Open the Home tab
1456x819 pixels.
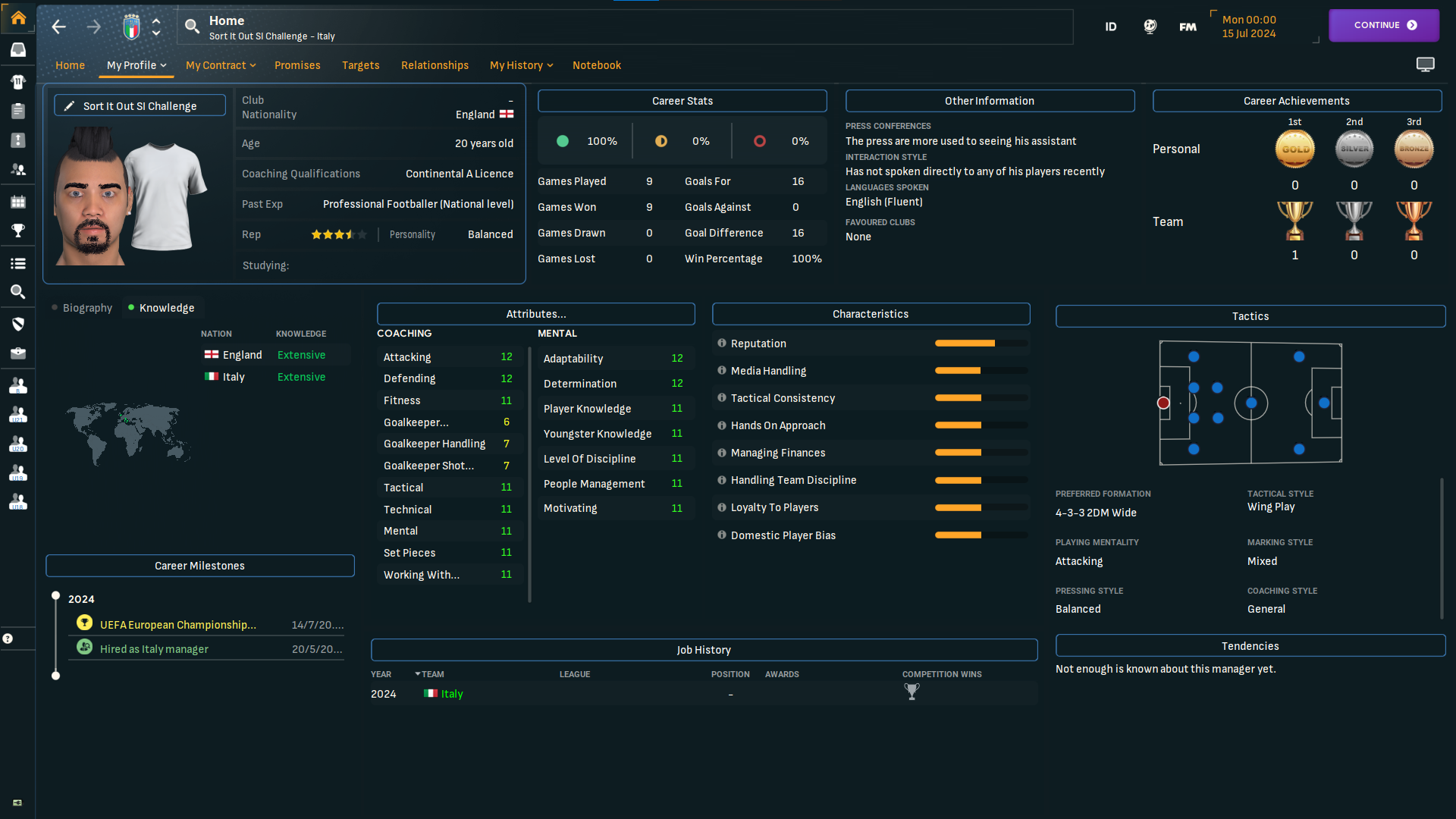[70, 65]
